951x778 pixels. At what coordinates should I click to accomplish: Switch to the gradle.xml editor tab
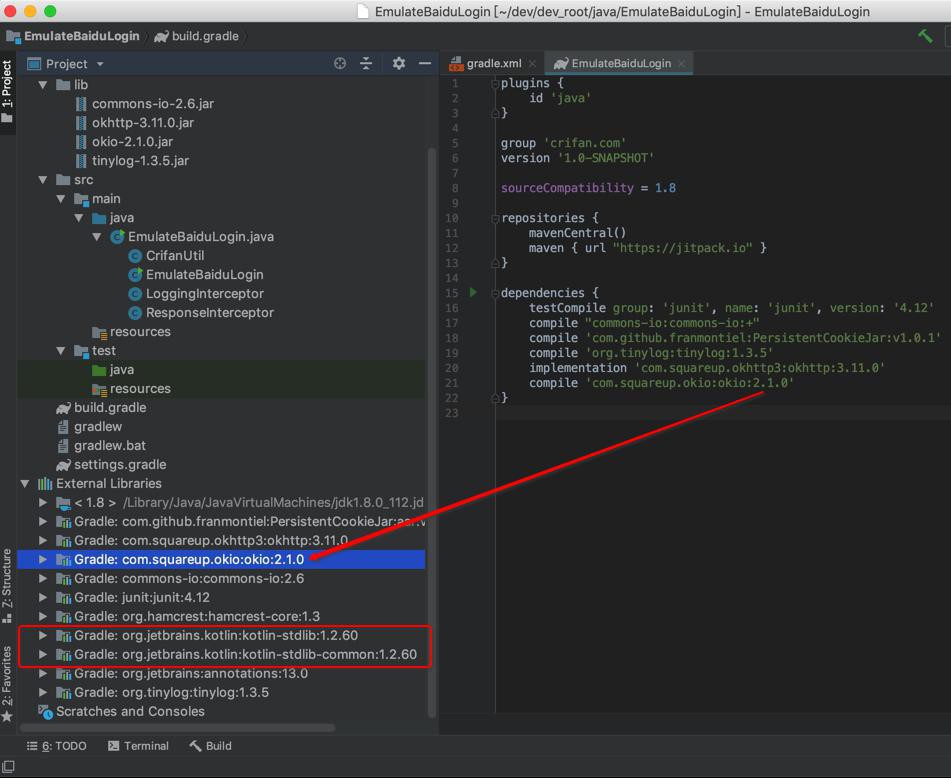point(493,63)
